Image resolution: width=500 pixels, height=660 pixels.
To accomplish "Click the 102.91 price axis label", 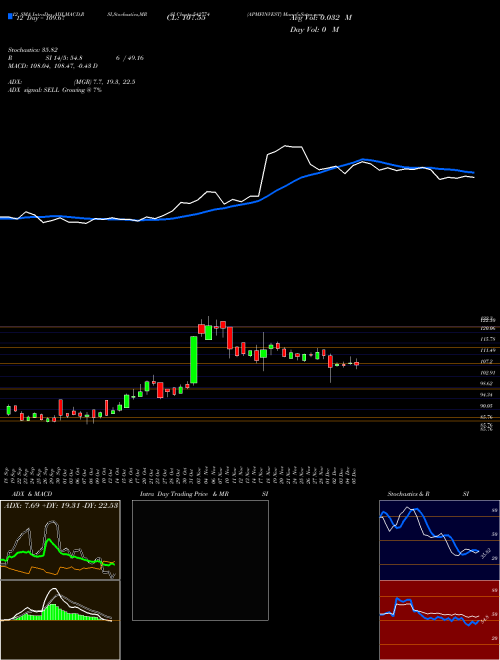I will (487, 373).
